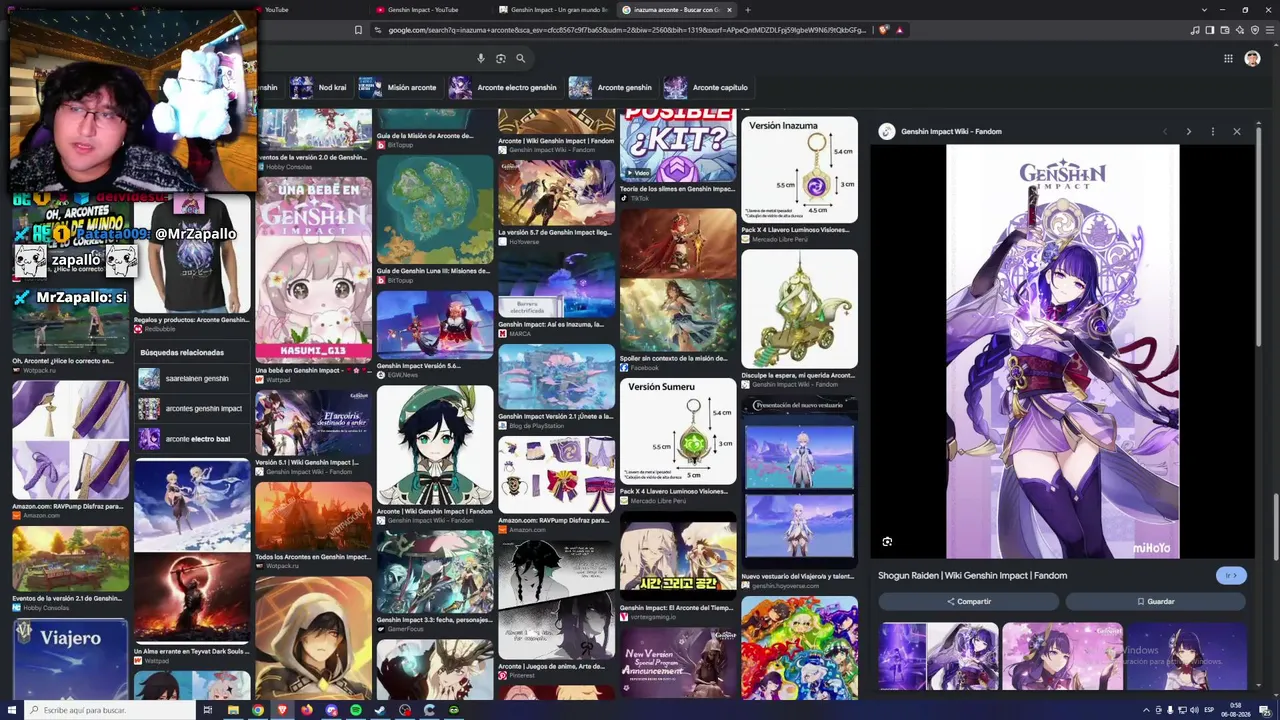The image size is (1280, 720).
Task: Click the Brave Shields lion icon
Action: (884, 30)
